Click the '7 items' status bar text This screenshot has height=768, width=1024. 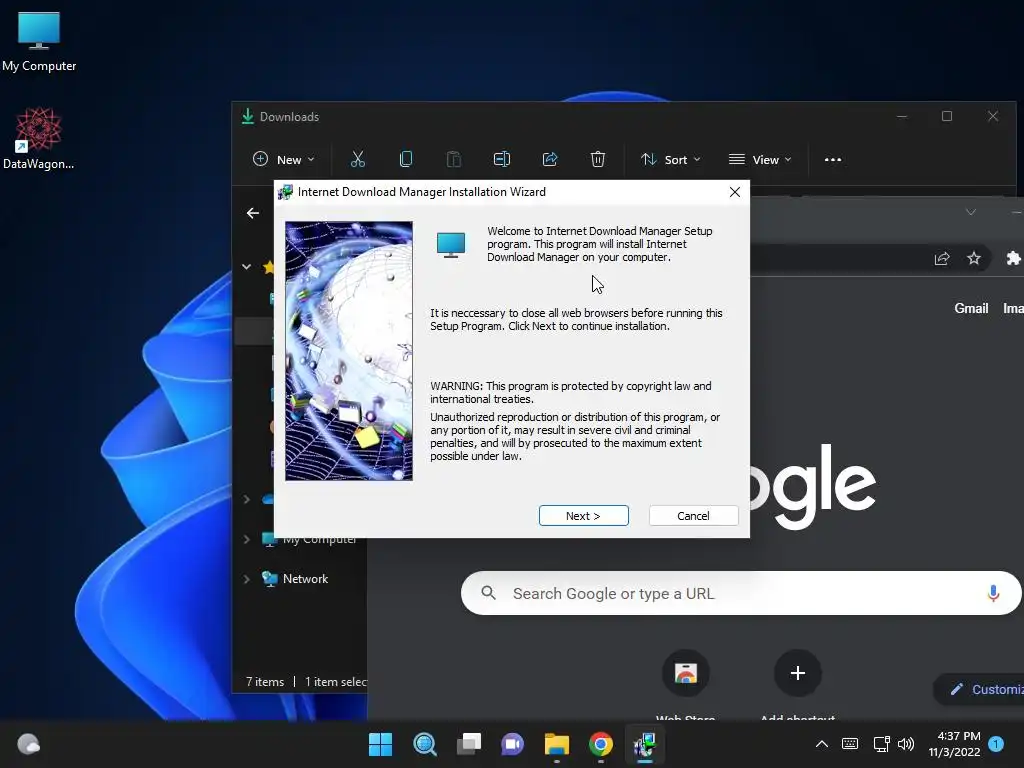264,682
